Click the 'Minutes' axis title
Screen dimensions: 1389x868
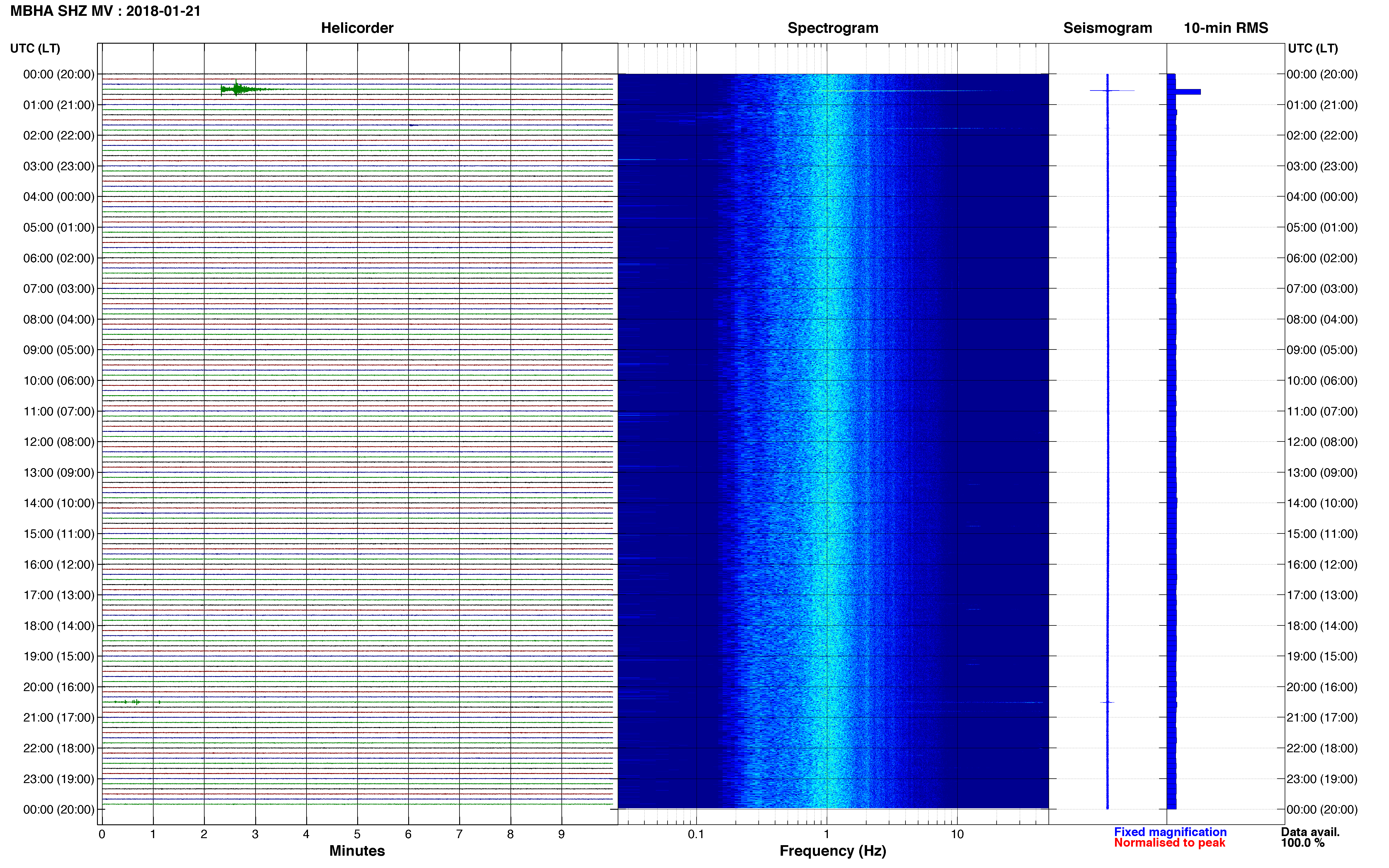pos(357,851)
